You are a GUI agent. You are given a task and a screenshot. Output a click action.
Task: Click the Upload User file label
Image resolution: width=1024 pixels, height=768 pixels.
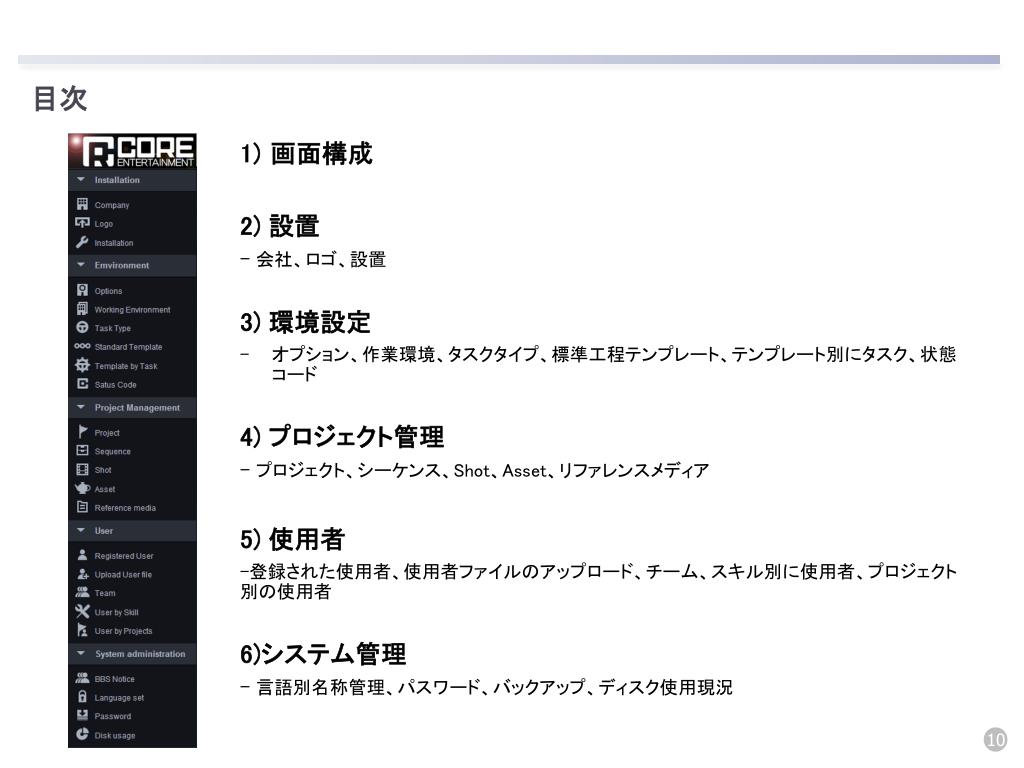(123, 575)
